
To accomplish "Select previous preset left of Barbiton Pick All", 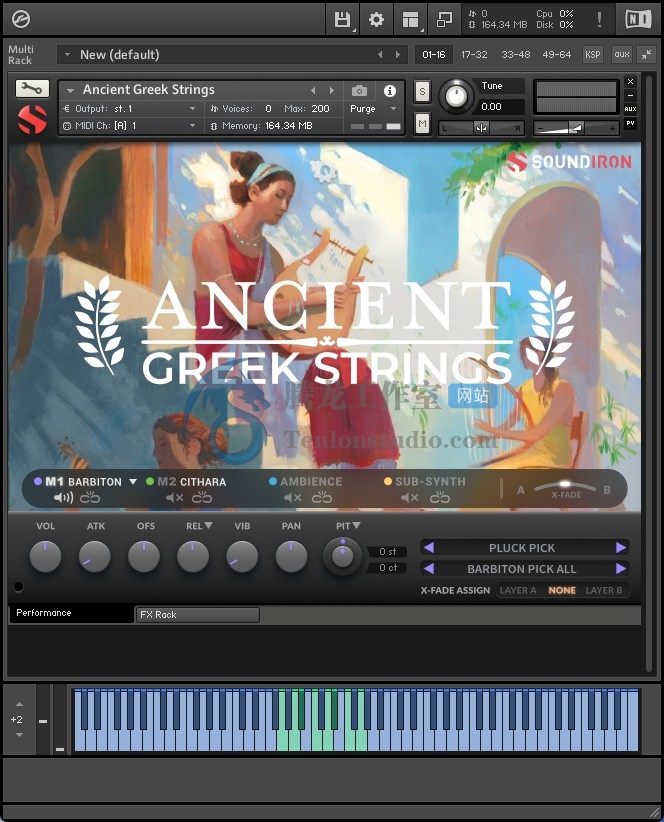I will point(429,568).
